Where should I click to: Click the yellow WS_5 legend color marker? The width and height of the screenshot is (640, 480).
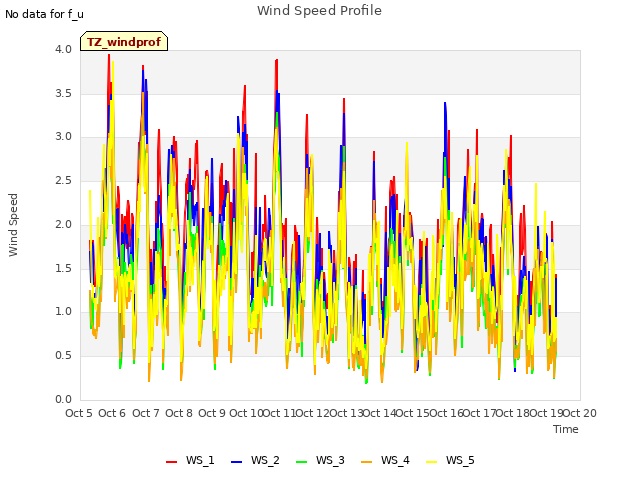431,462
